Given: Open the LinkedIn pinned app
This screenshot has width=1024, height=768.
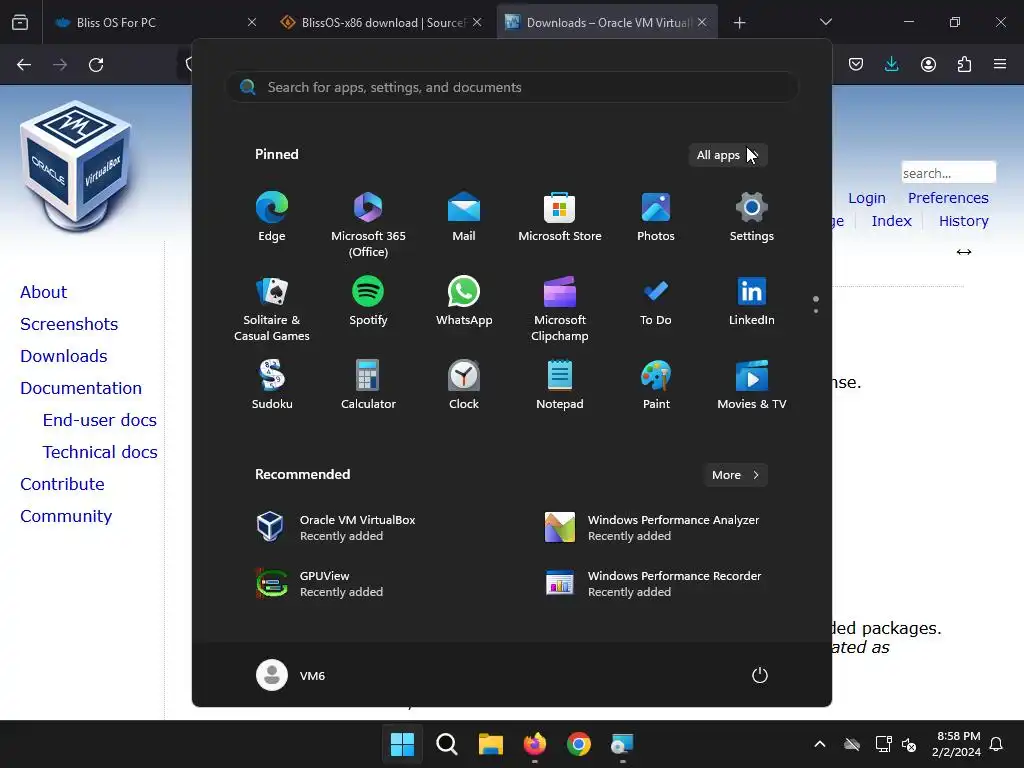Looking at the screenshot, I should (752, 300).
